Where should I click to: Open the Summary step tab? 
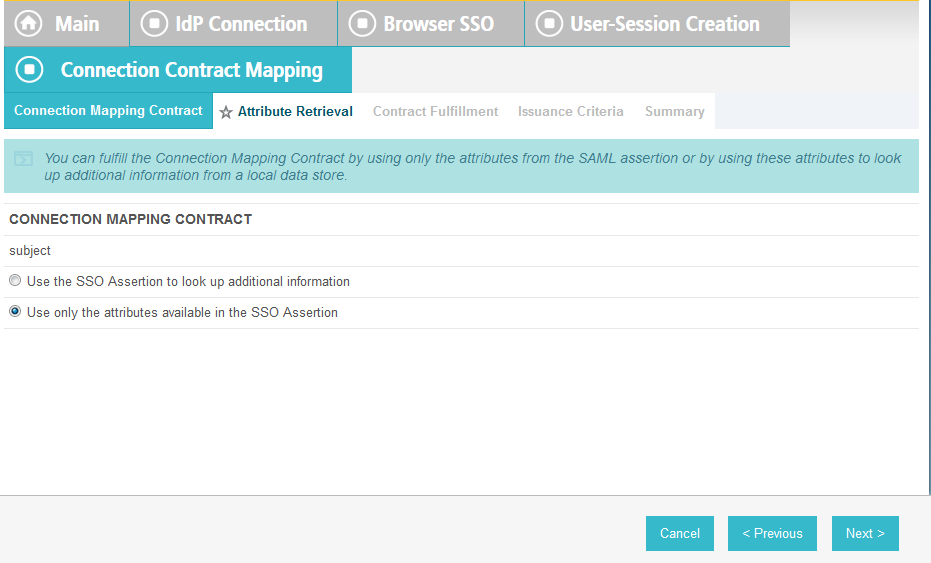[x=674, y=112]
